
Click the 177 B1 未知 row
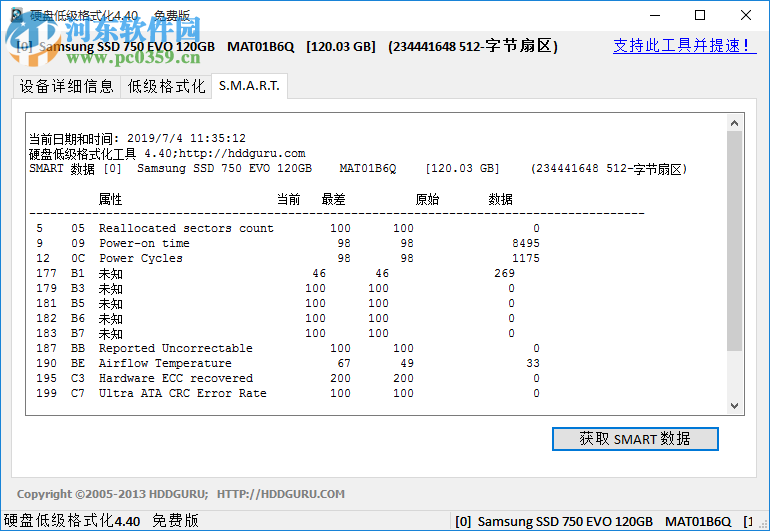tap(275, 274)
